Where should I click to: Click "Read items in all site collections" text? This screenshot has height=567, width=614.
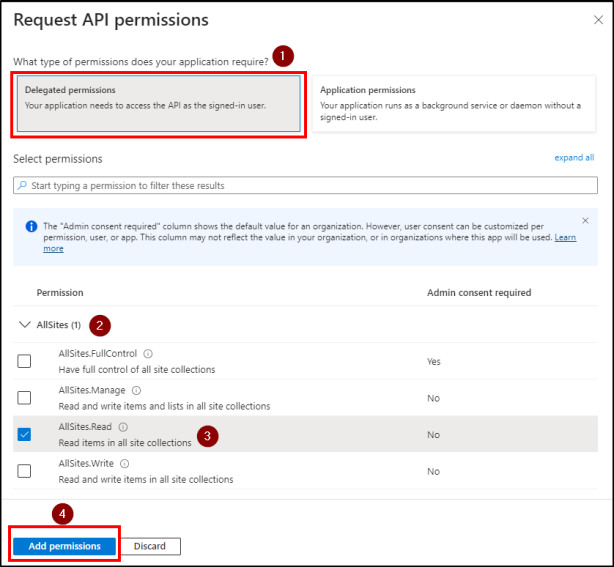coord(125,442)
